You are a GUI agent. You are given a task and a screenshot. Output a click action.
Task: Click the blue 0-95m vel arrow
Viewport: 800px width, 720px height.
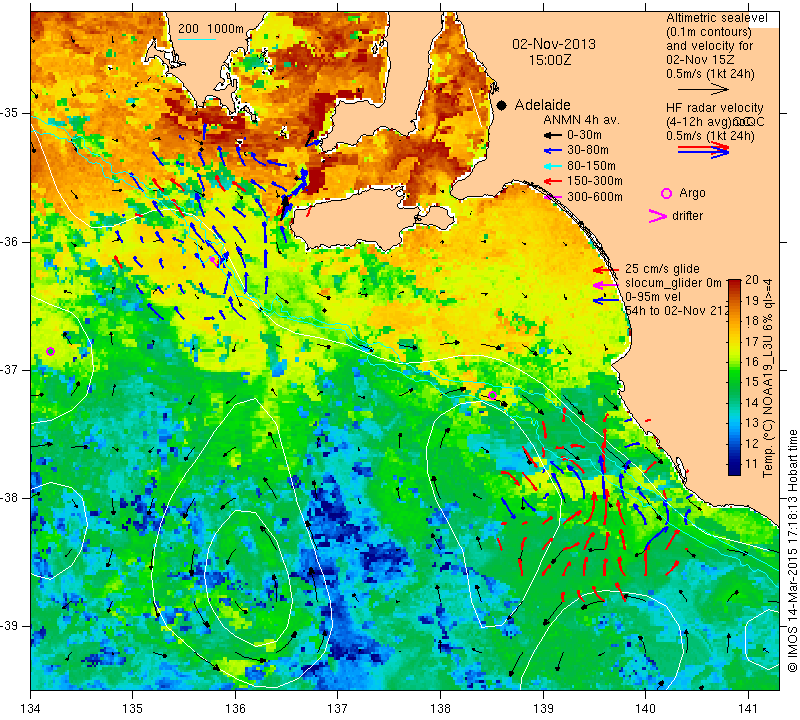[x=606, y=300]
